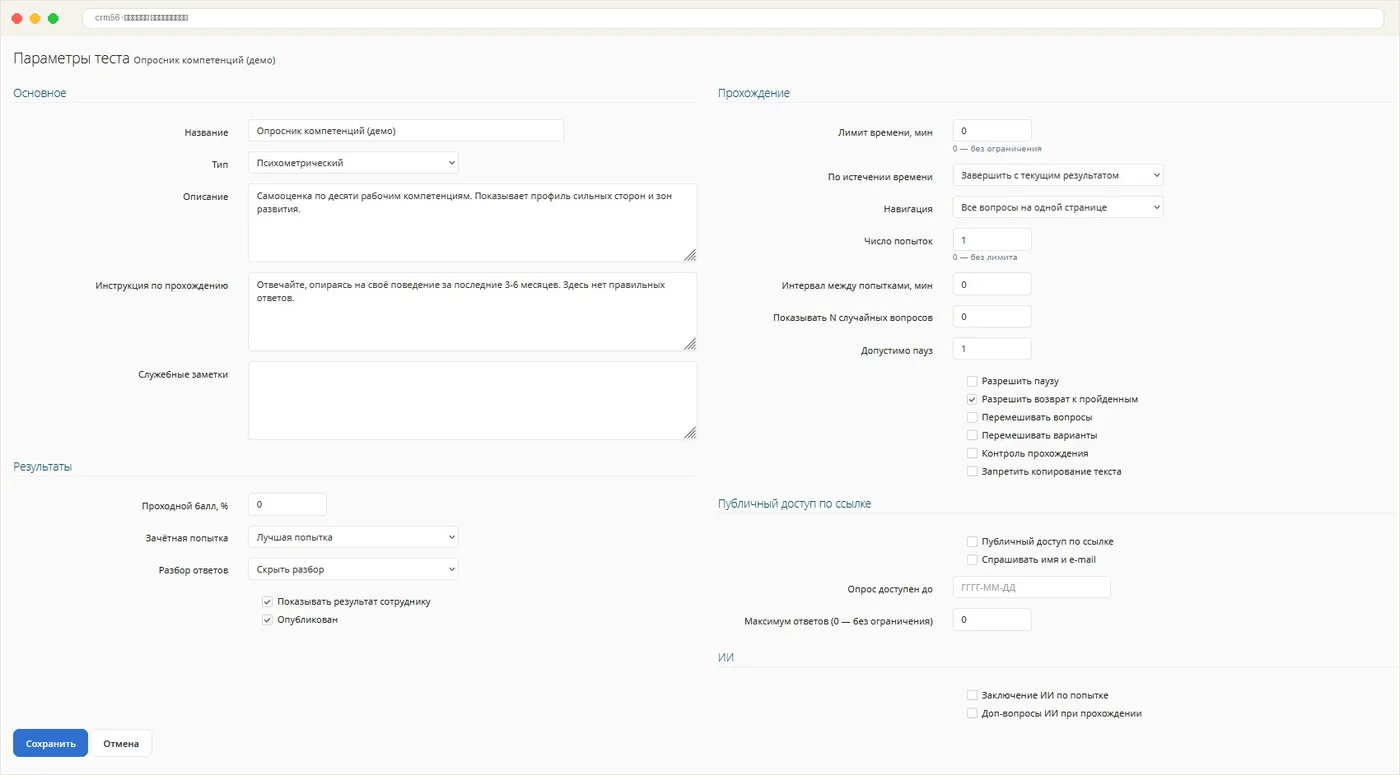Click the "Основное" section heading
This screenshot has height=775, width=1400.
point(40,93)
